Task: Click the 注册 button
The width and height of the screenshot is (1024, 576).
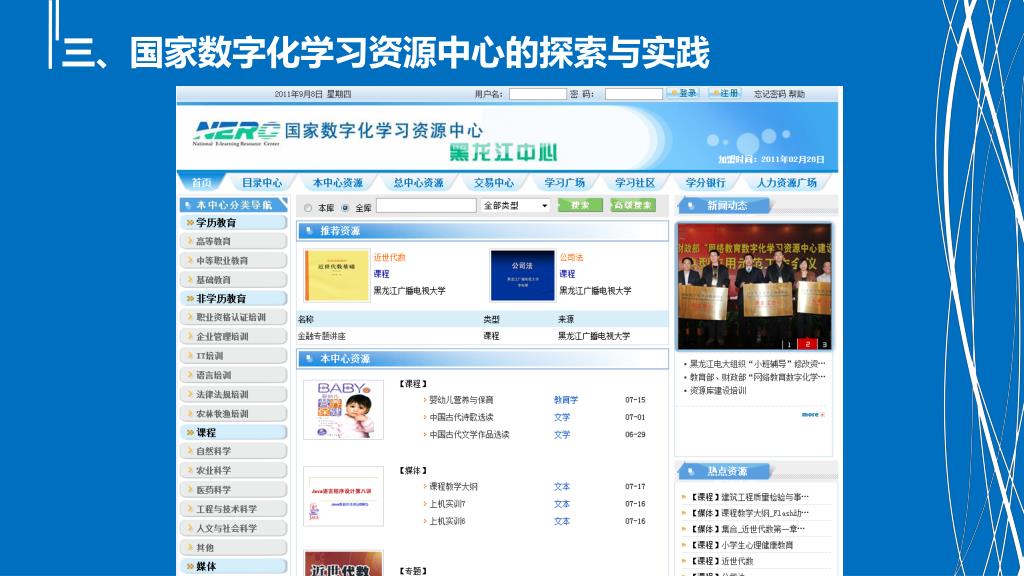Action: tap(725, 93)
